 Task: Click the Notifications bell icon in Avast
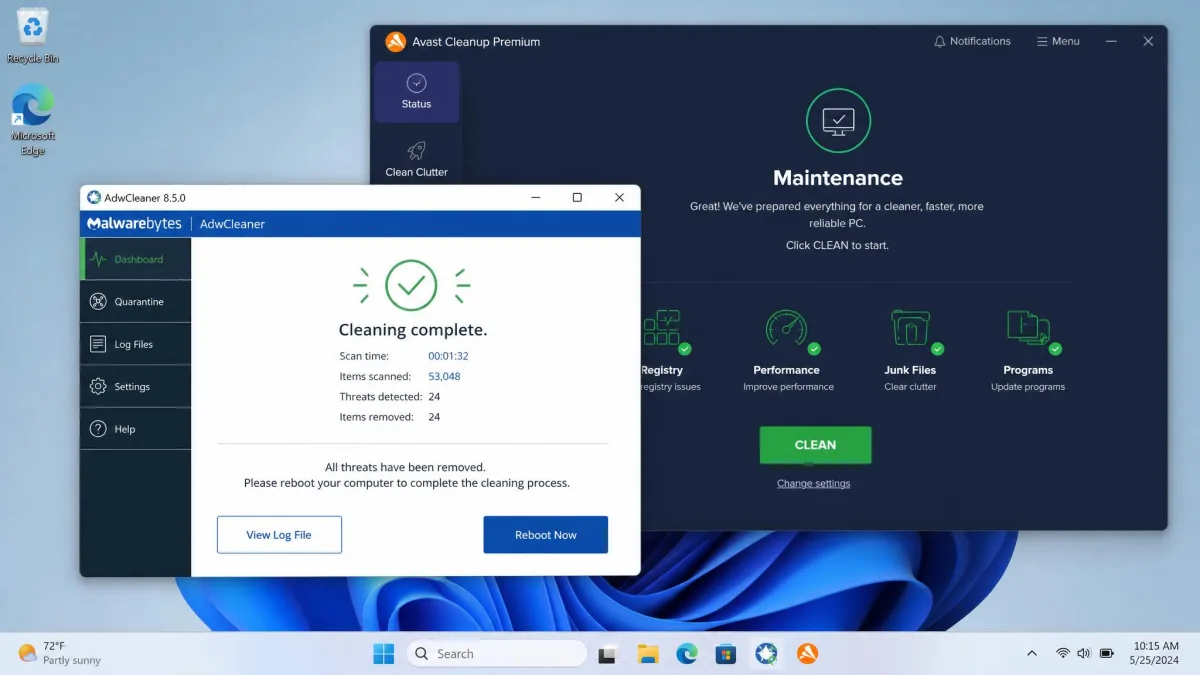pyautogui.click(x=939, y=41)
